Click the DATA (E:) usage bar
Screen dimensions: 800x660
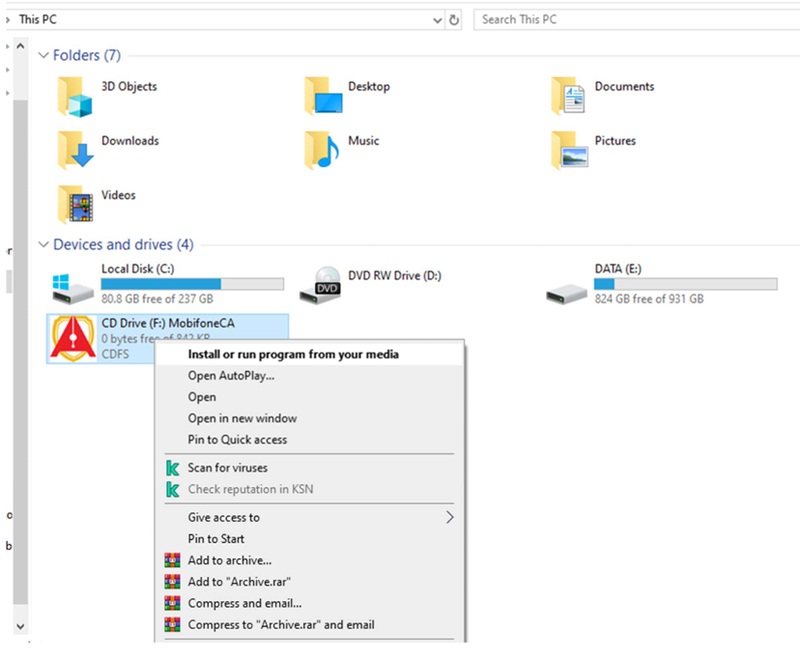coord(686,284)
